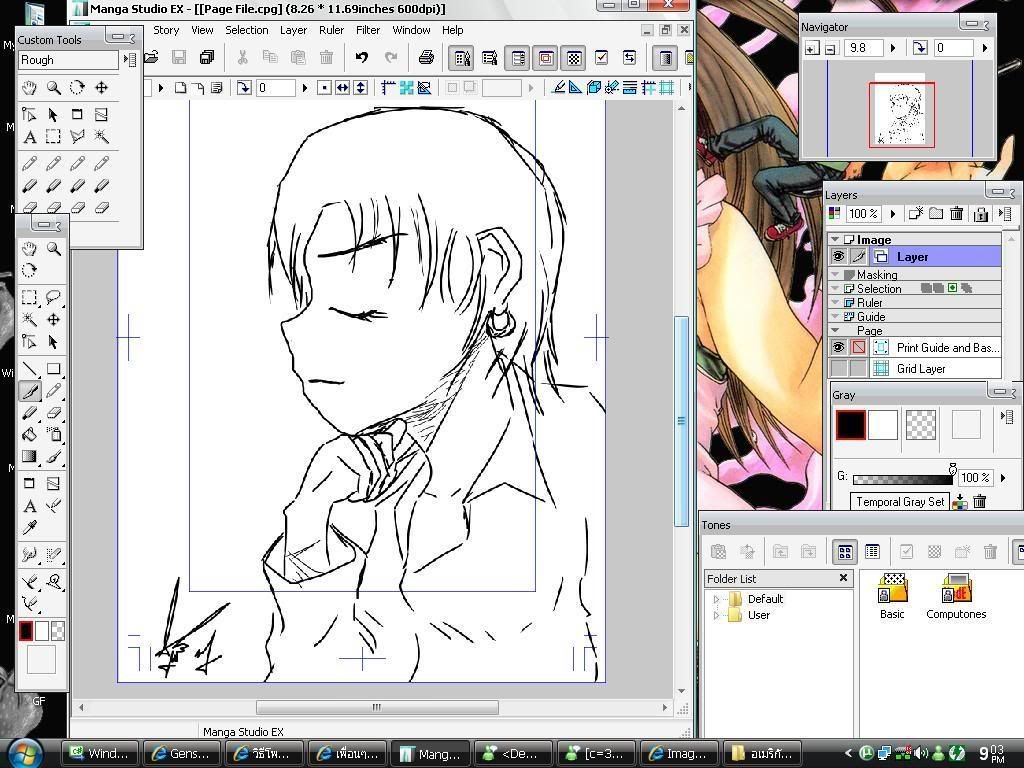
Task: Open the Basic tones folder
Action: (892, 595)
